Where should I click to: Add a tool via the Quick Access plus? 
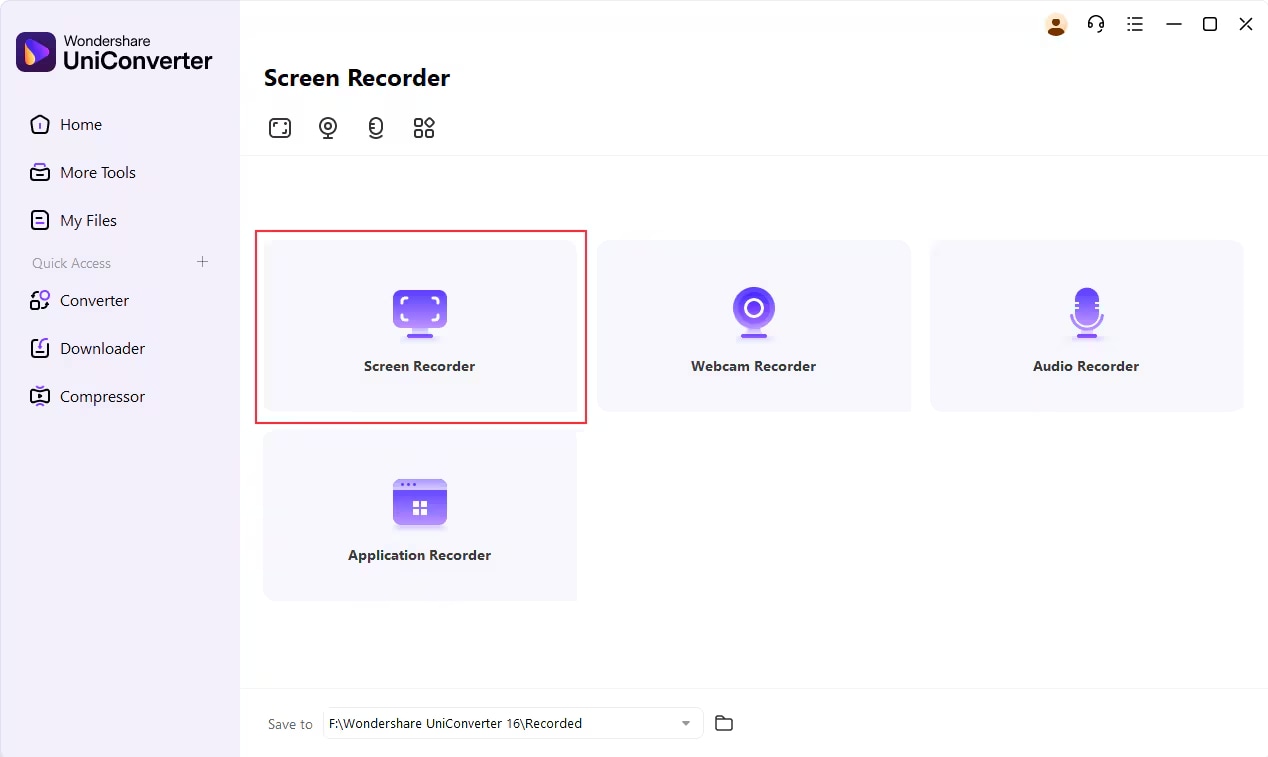coord(202,262)
